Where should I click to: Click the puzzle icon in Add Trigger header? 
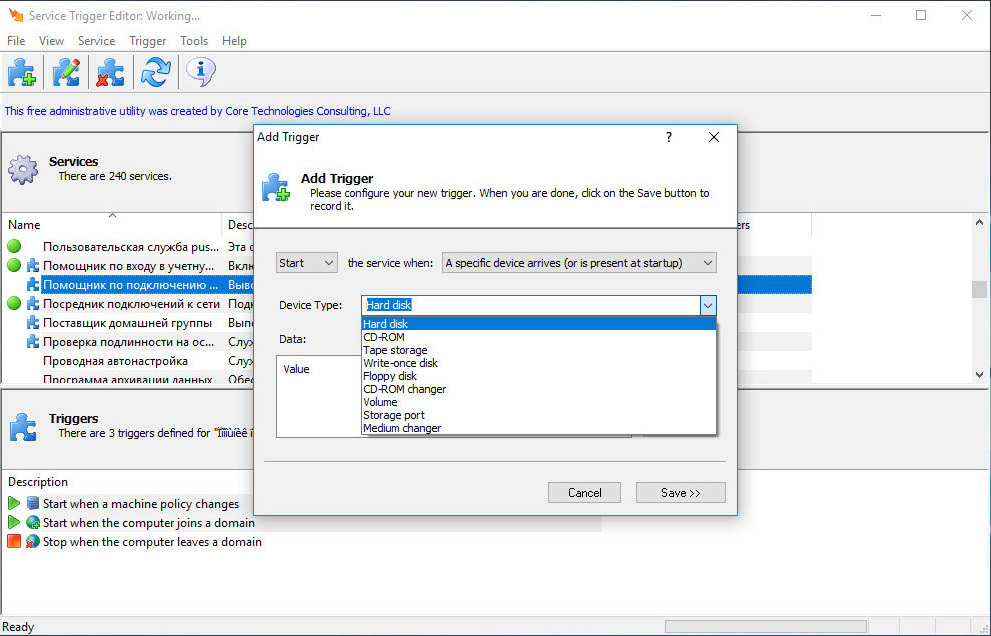pyautogui.click(x=276, y=187)
